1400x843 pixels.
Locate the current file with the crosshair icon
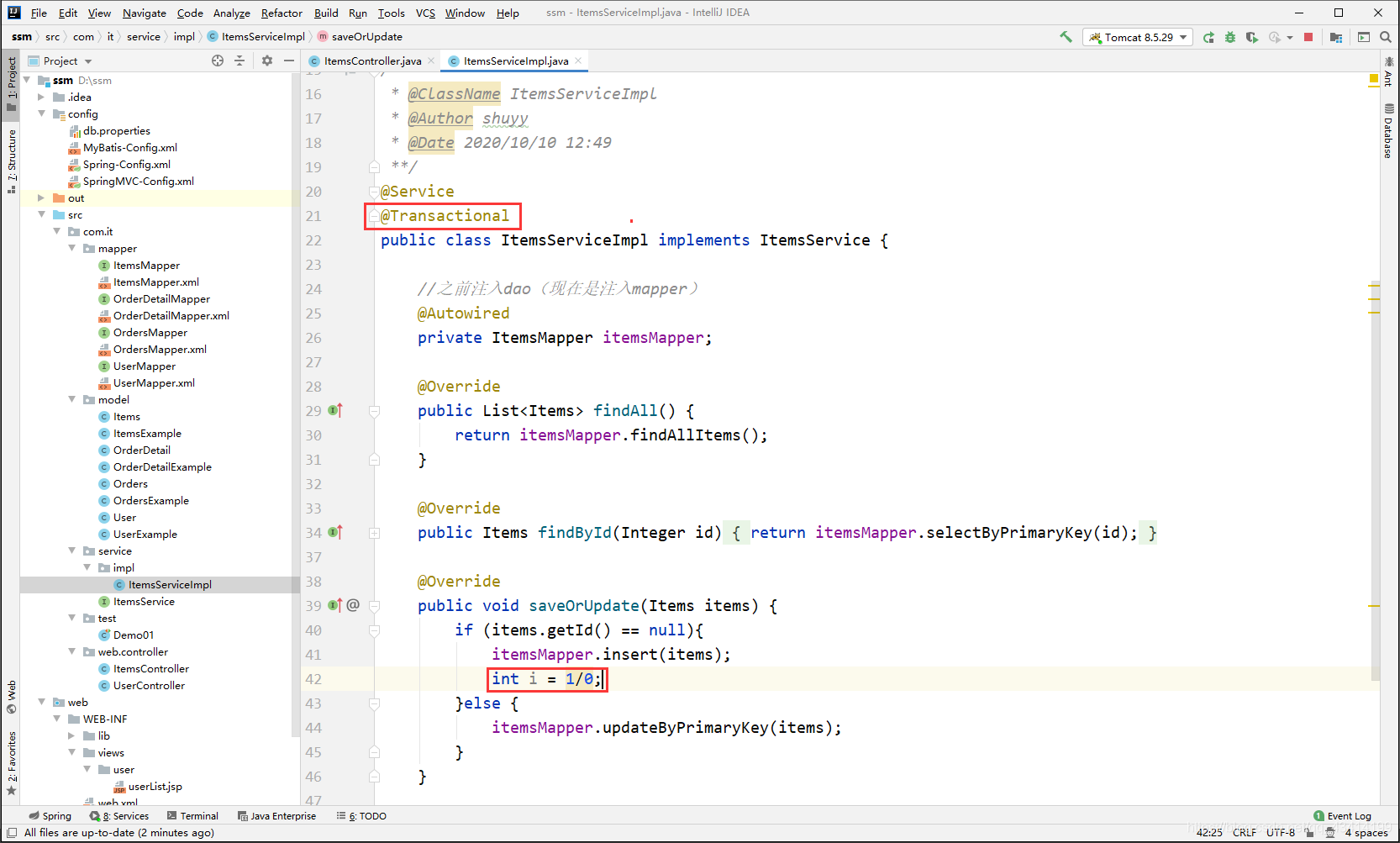pos(218,61)
